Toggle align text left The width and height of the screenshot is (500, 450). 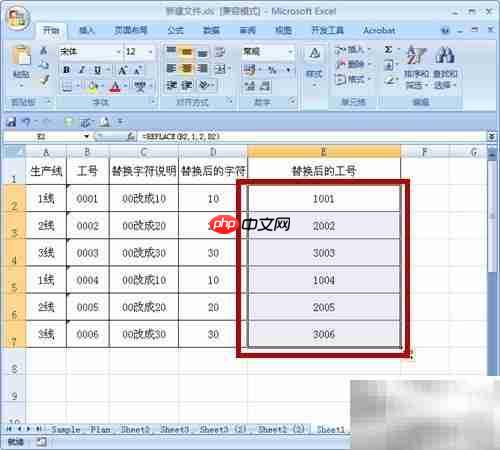point(171,69)
